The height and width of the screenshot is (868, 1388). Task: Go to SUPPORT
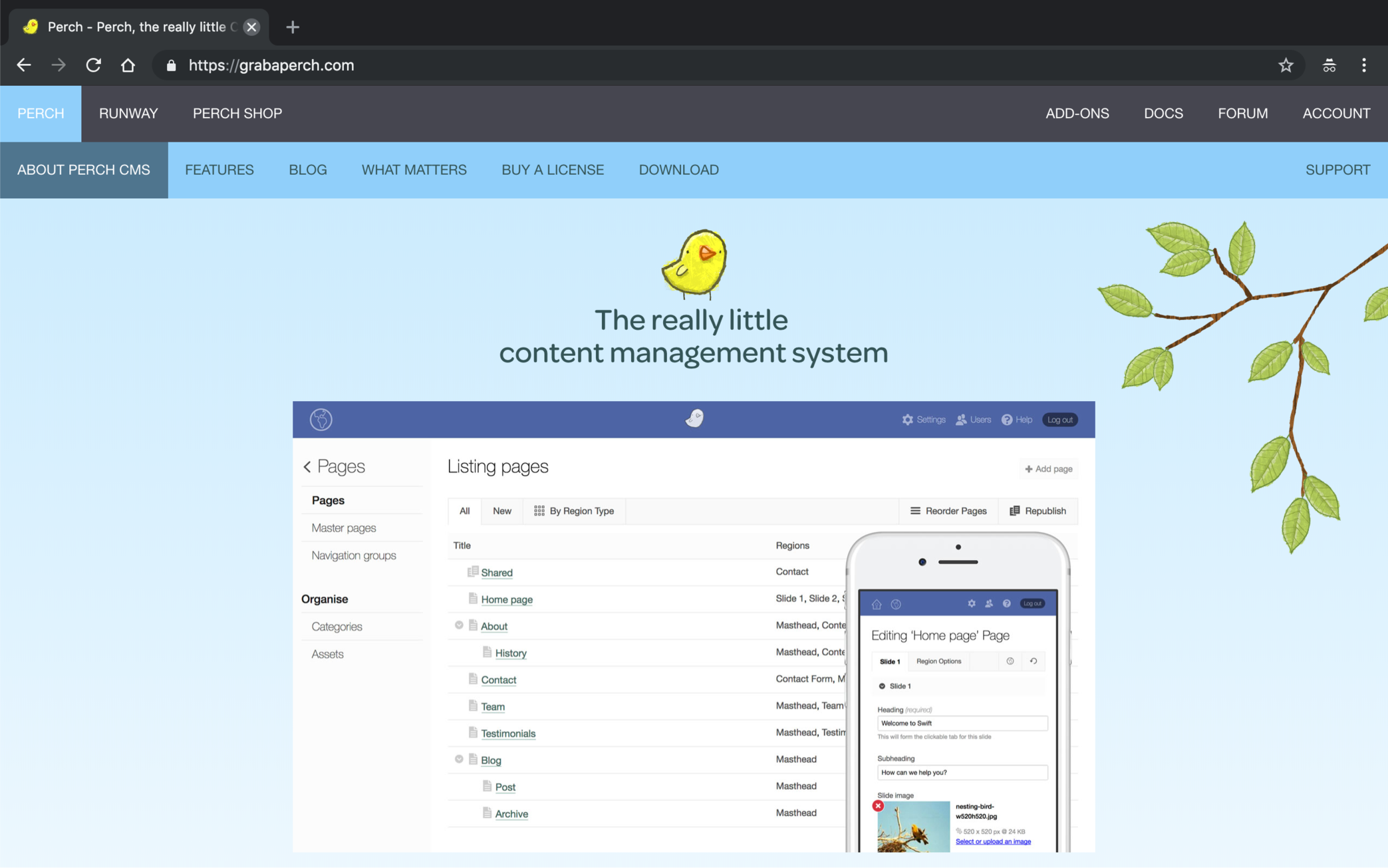(x=1337, y=170)
